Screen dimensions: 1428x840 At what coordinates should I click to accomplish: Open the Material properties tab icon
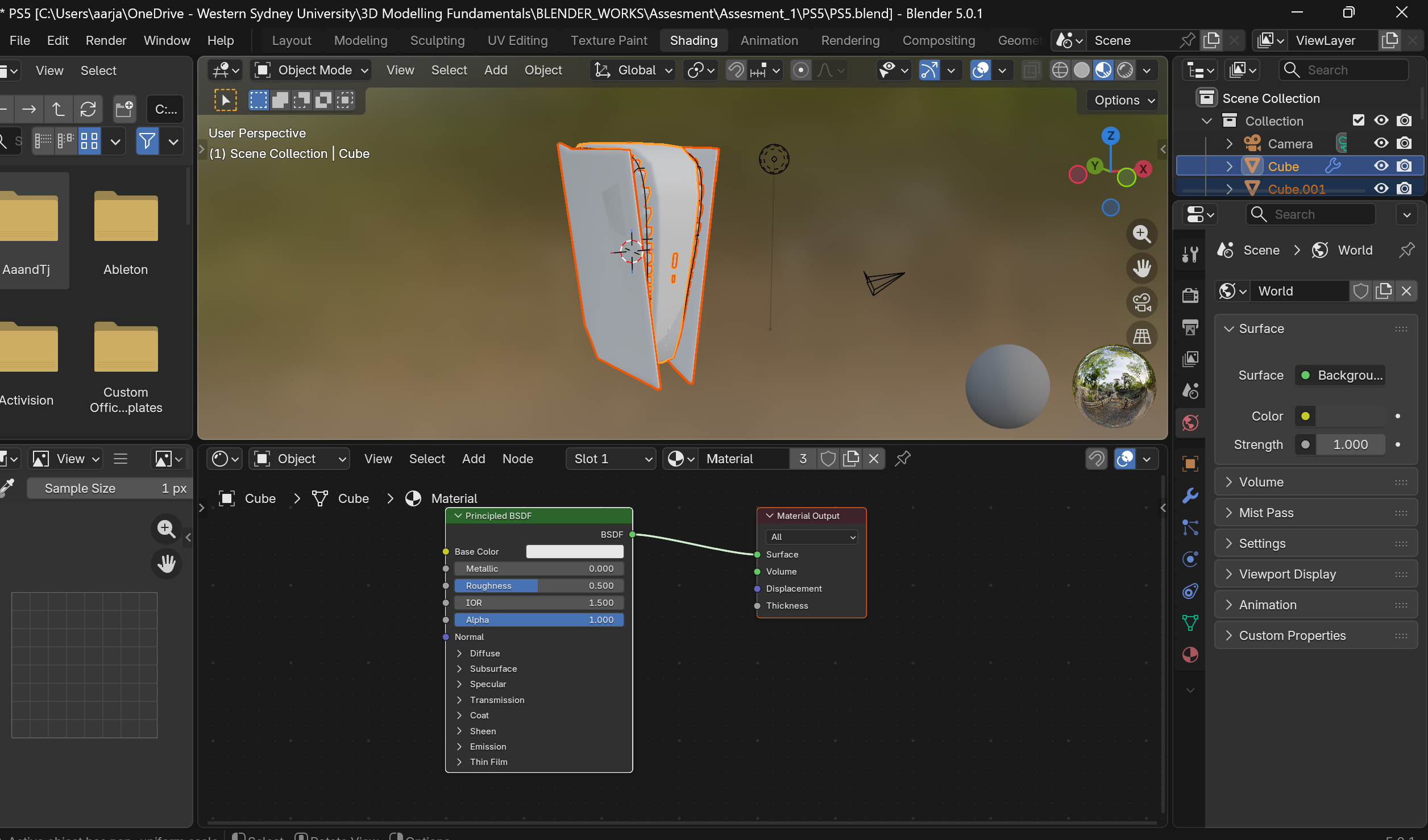(x=1190, y=655)
